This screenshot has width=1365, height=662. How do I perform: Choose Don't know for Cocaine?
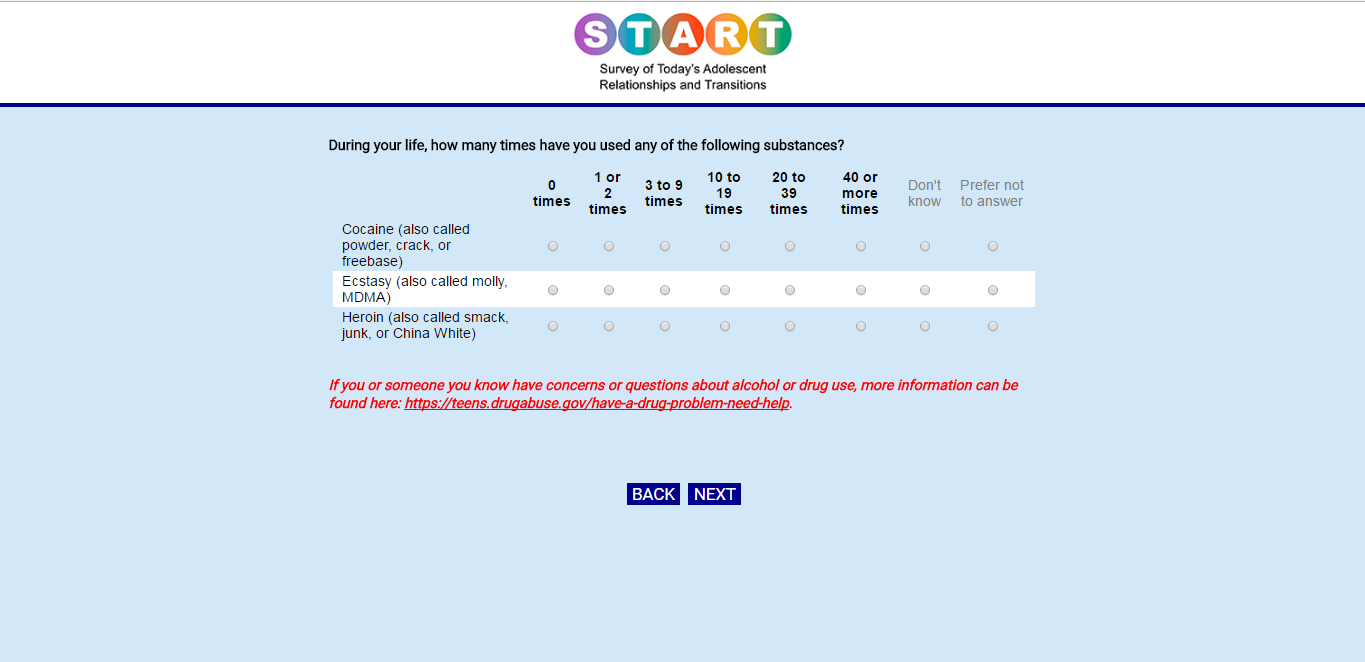pyautogui.click(x=925, y=246)
